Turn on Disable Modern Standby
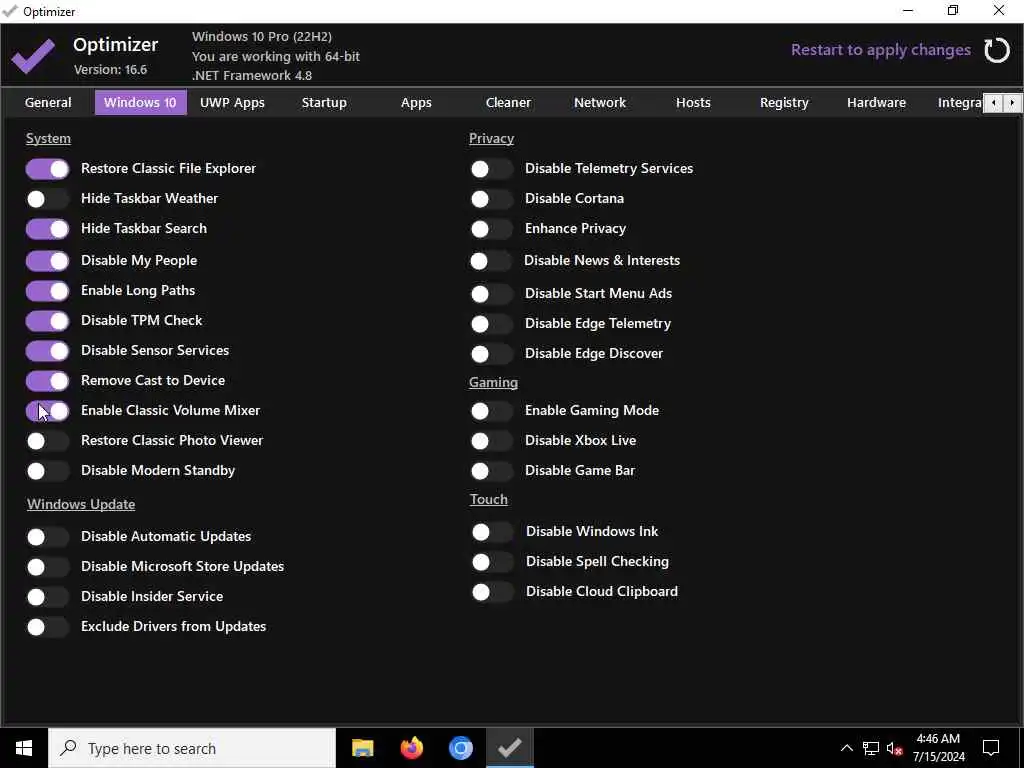This screenshot has height=768, width=1024. pos(48,472)
